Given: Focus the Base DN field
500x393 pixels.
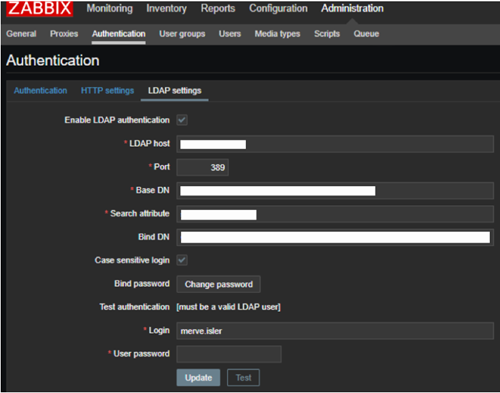Looking at the screenshot, I should (x=335, y=191).
